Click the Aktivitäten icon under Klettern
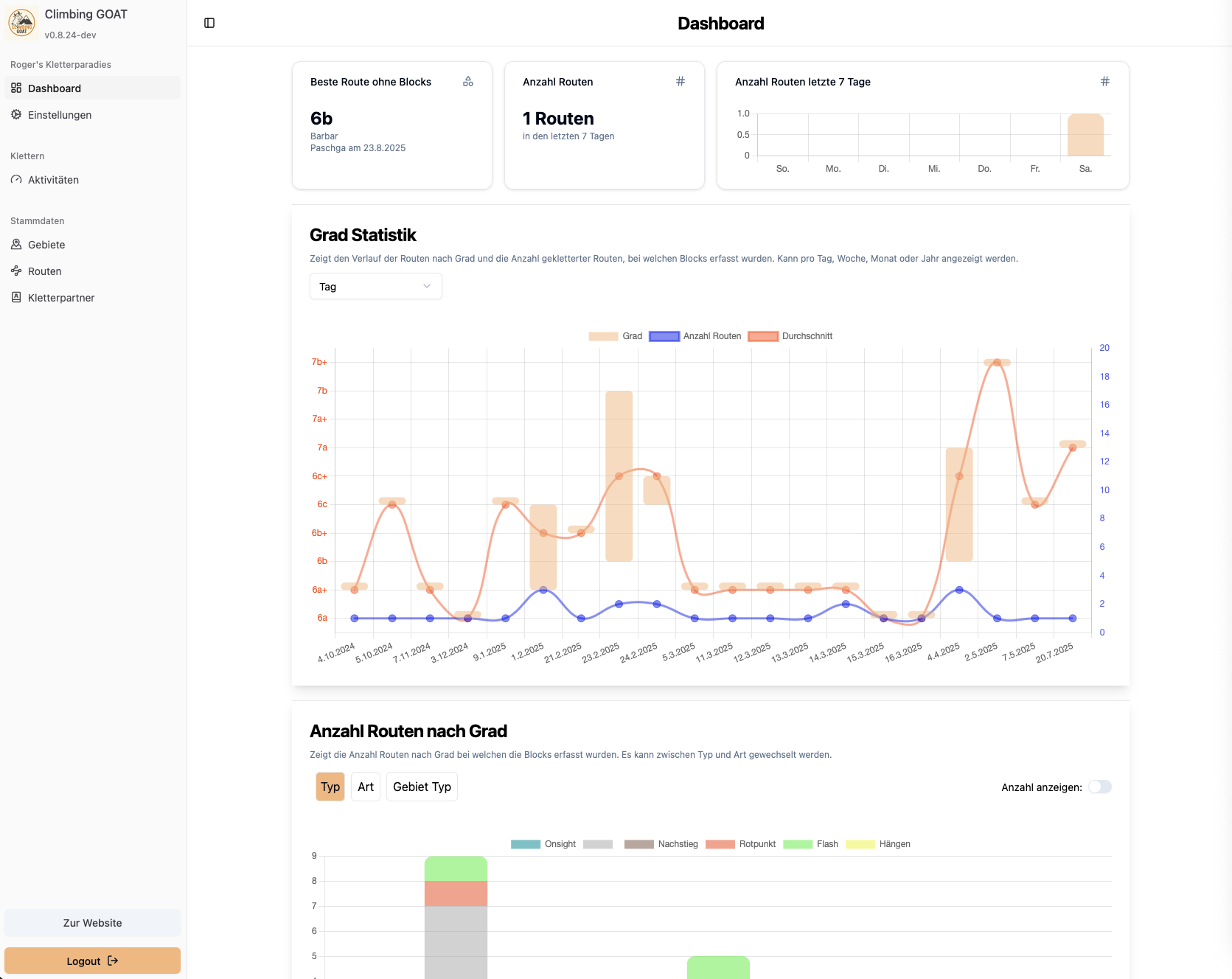Image resolution: width=1232 pixels, height=979 pixels. pos(16,179)
